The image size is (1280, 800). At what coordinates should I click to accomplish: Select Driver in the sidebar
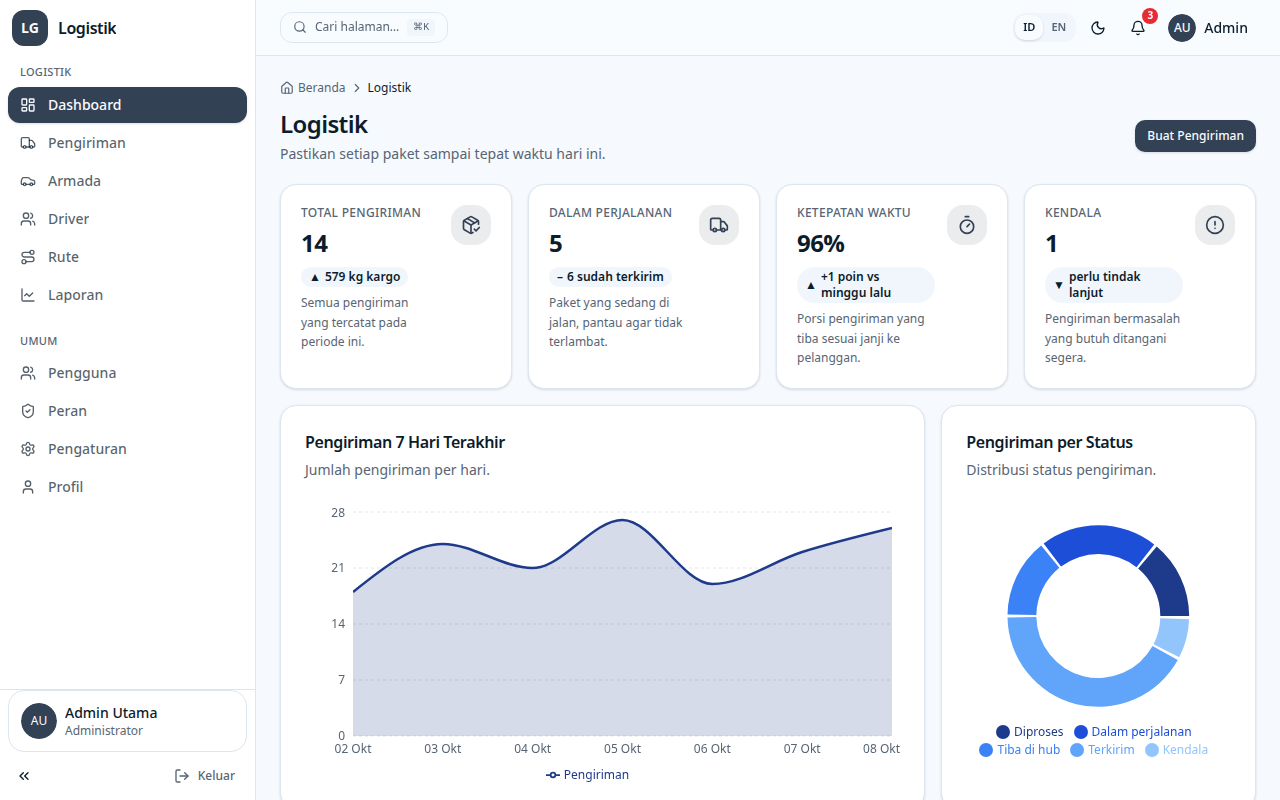pyautogui.click(x=127, y=219)
